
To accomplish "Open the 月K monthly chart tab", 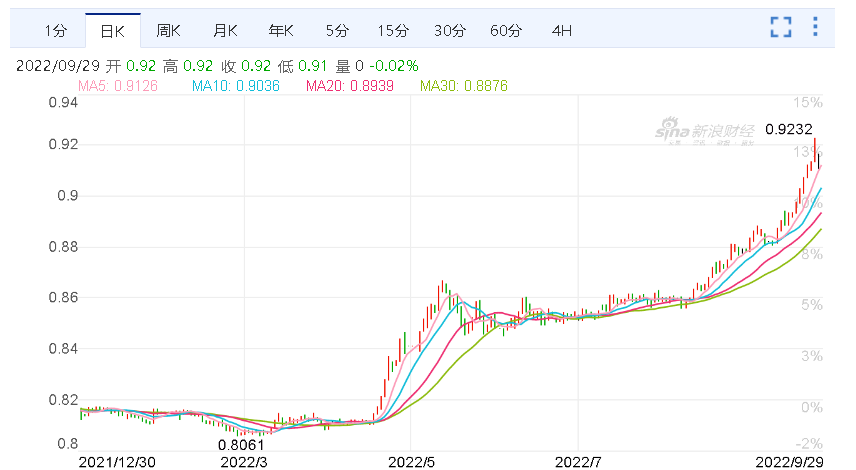I will click(x=225, y=31).
